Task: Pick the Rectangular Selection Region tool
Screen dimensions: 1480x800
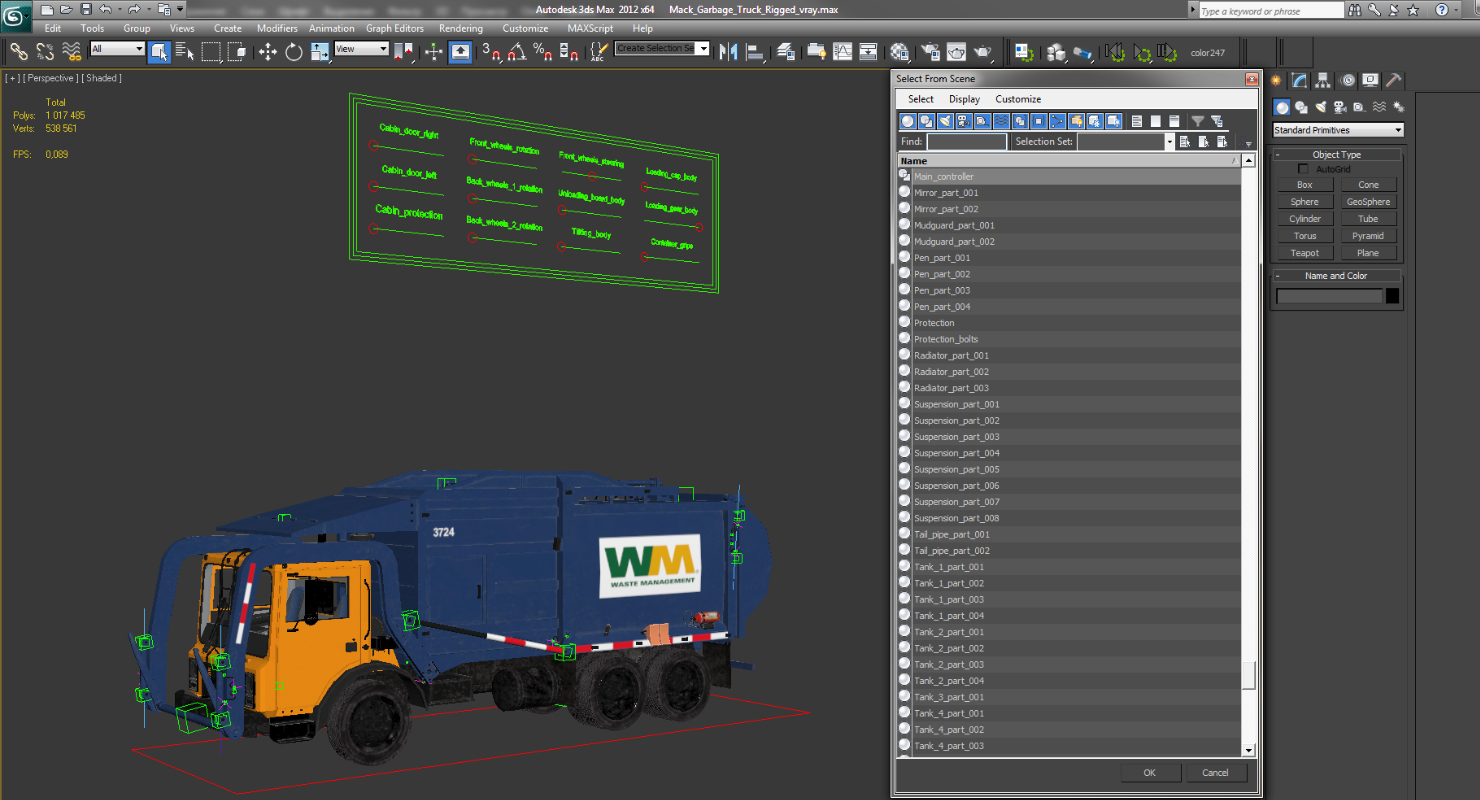Action: (x=211, y=51)
